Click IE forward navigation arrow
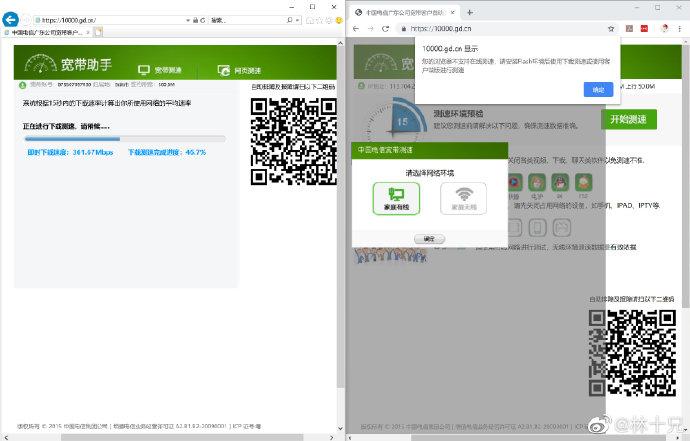The width and height of the screenshot is (690, 441). click(x=26, y=20)
